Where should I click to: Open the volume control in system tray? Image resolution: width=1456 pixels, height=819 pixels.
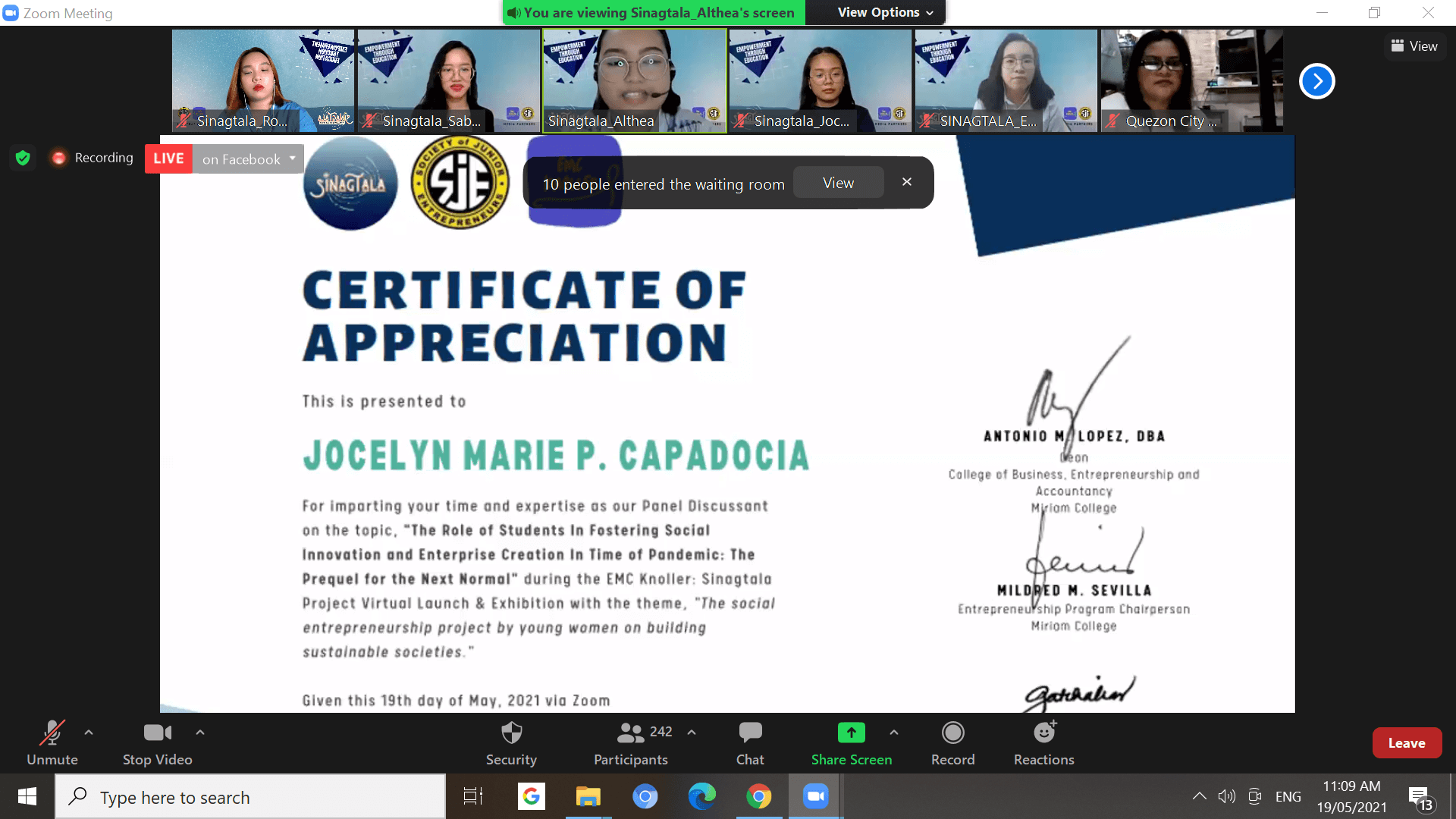pos(1226,796)
